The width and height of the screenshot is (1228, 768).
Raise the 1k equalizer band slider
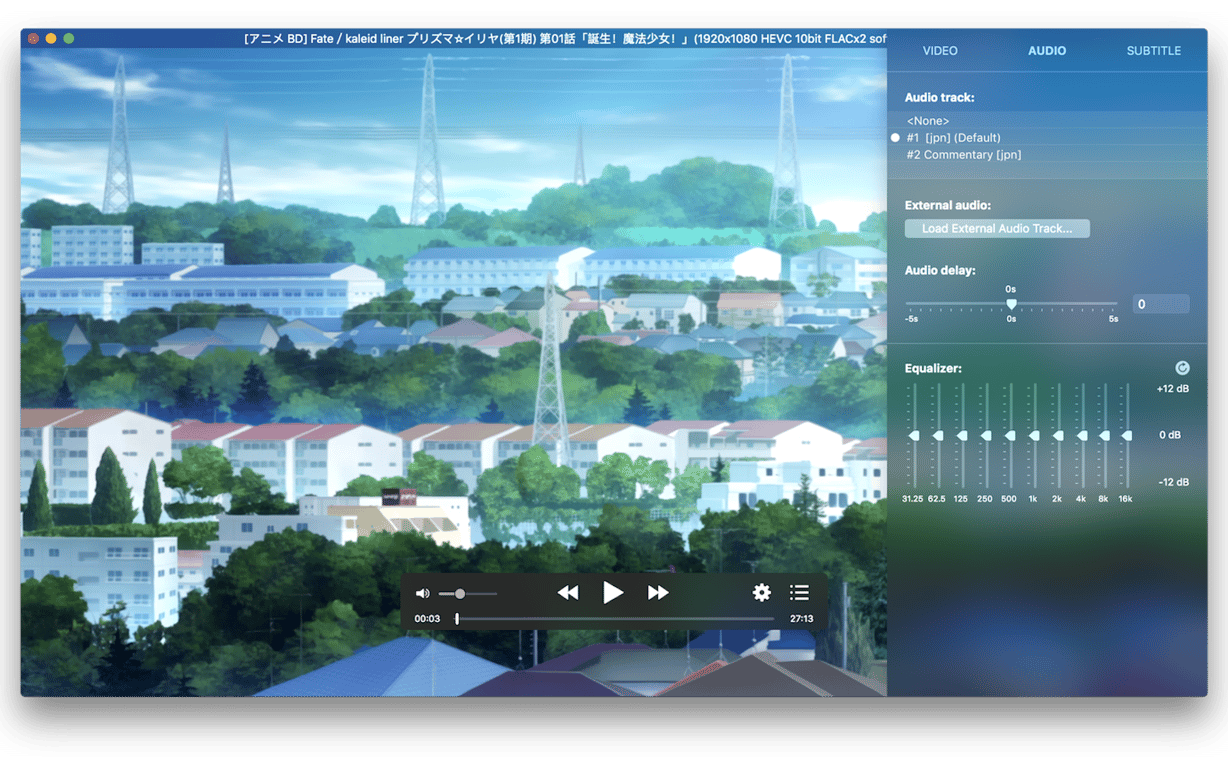click(1033, 435)
